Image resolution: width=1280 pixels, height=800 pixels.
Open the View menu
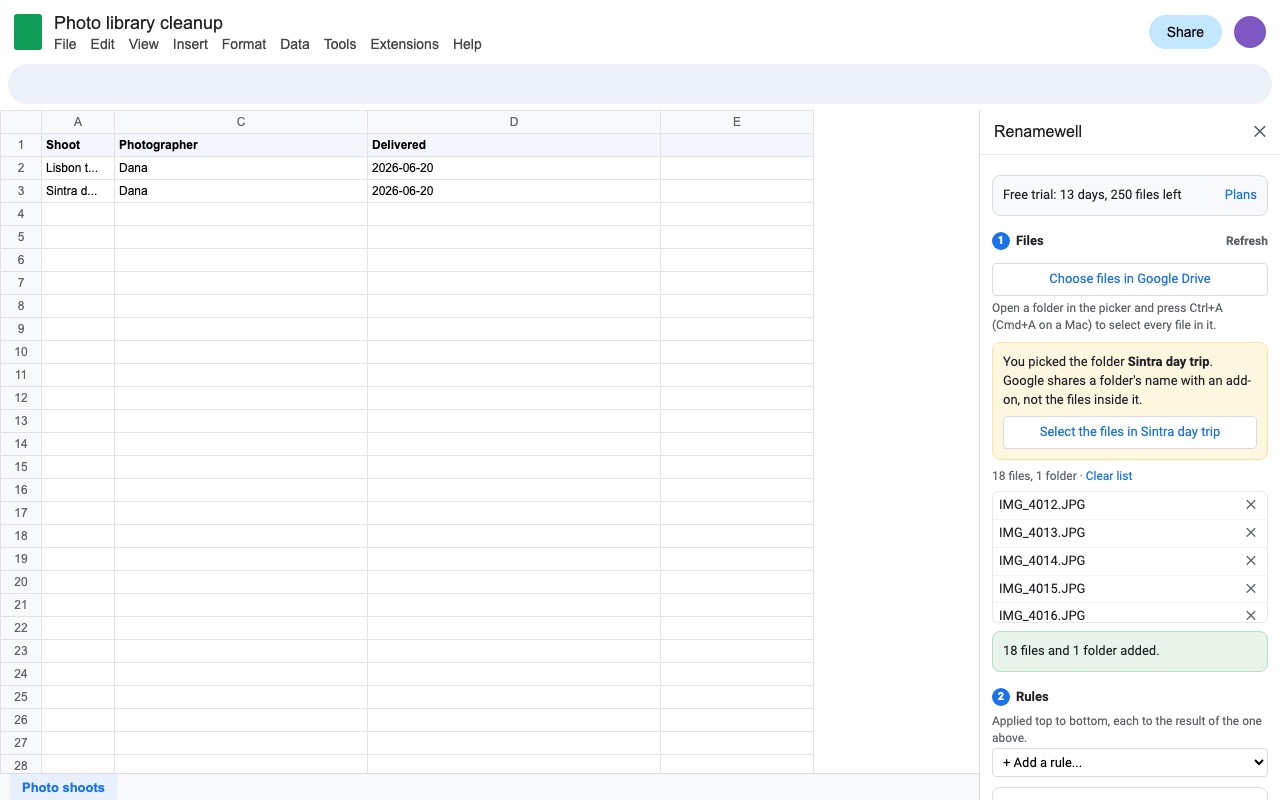143,44
